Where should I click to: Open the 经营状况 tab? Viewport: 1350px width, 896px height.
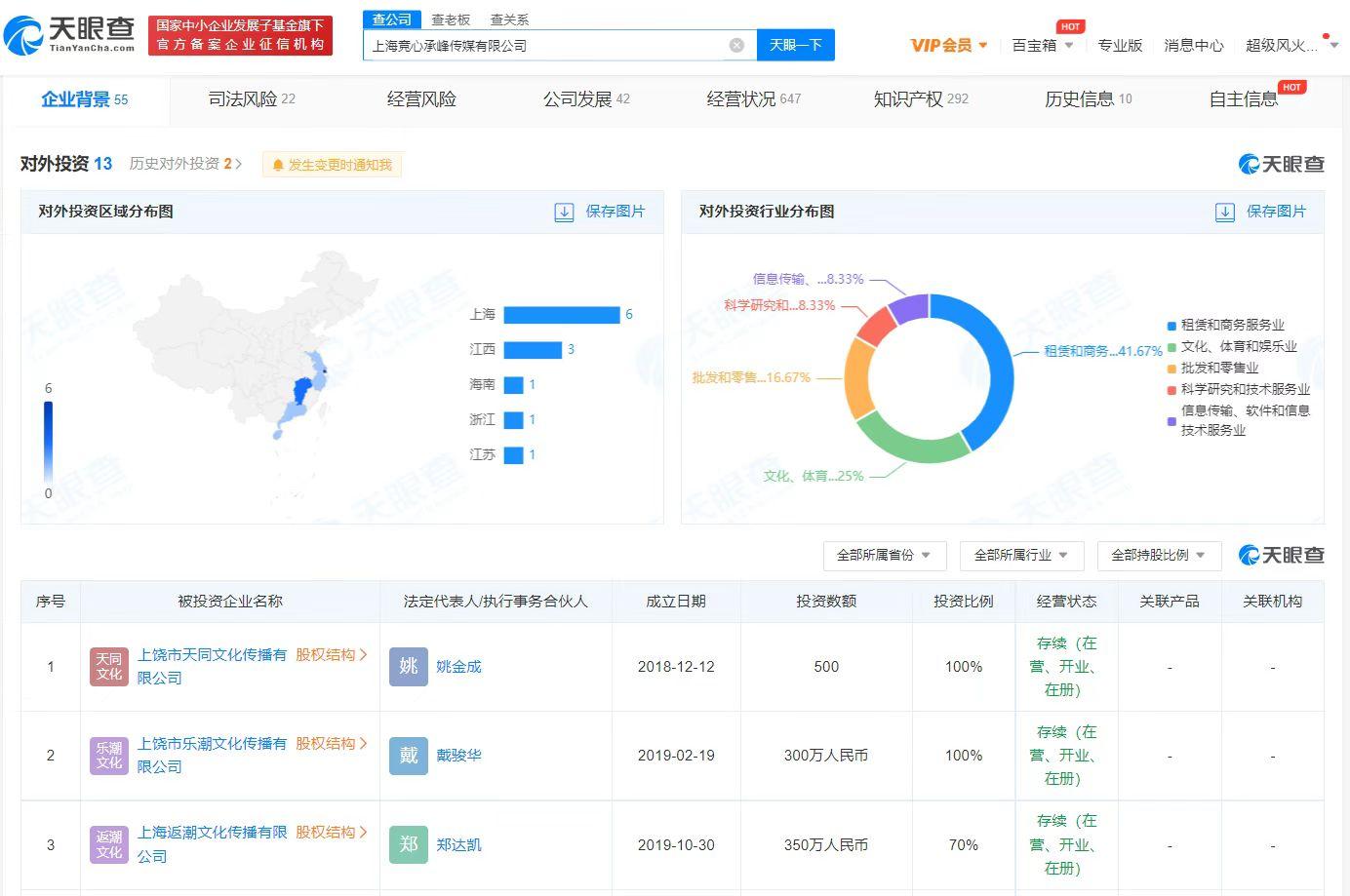753,99
